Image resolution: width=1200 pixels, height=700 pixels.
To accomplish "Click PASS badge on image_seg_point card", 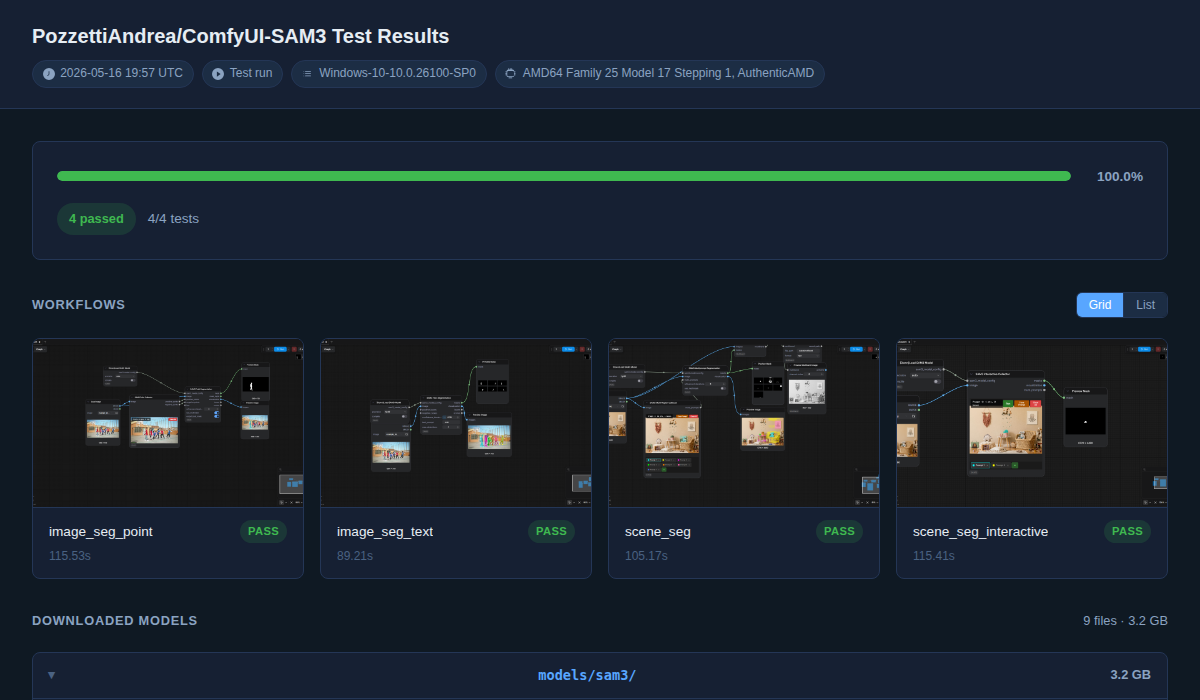I will coord(263,532).
